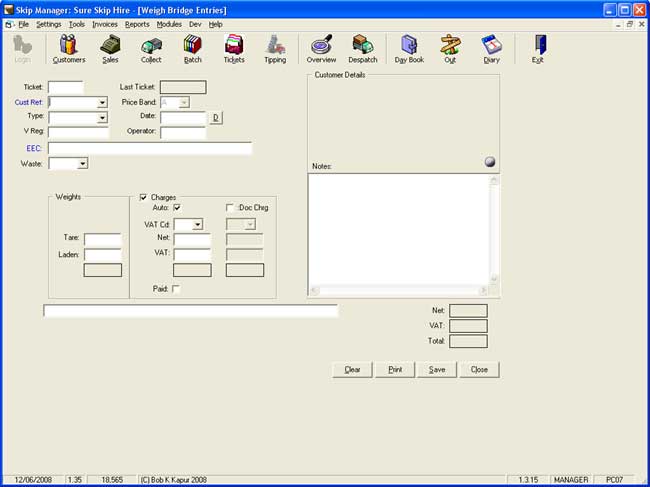650x487 pixels.
Task: Click the Collect truck icon
Action: pyautogui.click(x=151, y=49)
